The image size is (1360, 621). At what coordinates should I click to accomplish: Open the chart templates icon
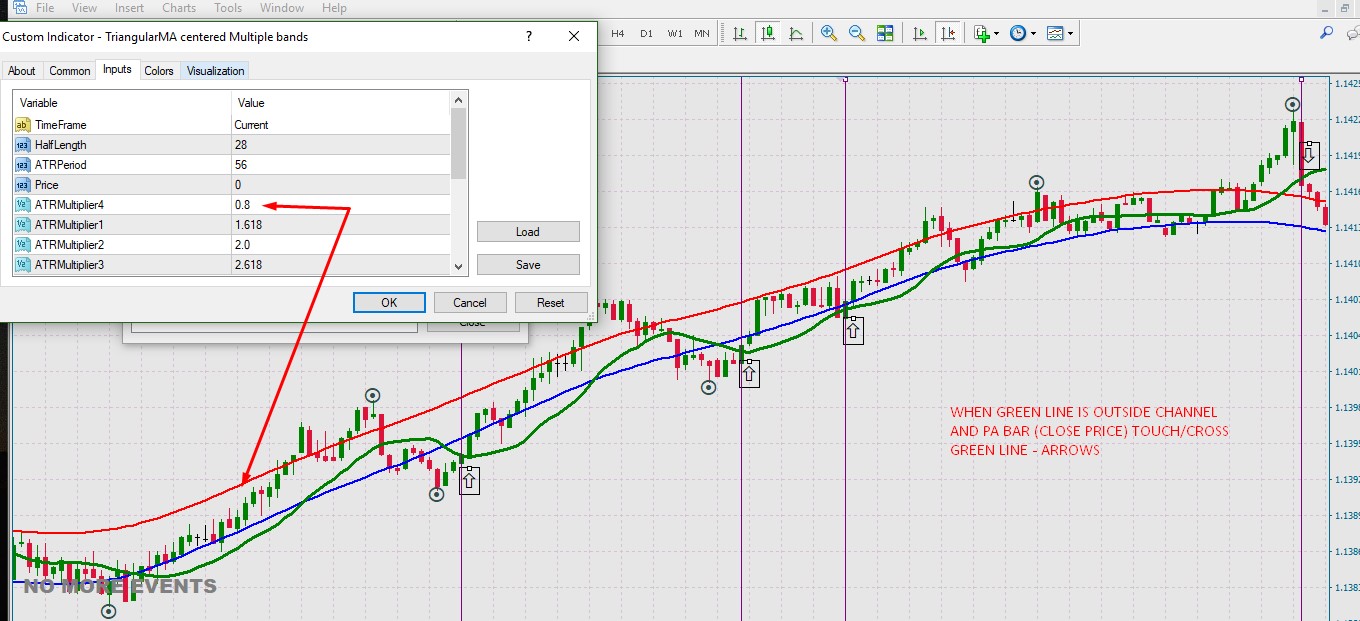click(x=1055, y=33)
